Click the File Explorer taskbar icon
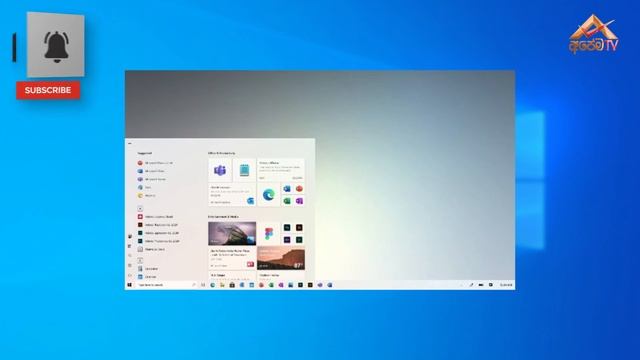This screenshot has width=640, height=360. click(222, 285)
